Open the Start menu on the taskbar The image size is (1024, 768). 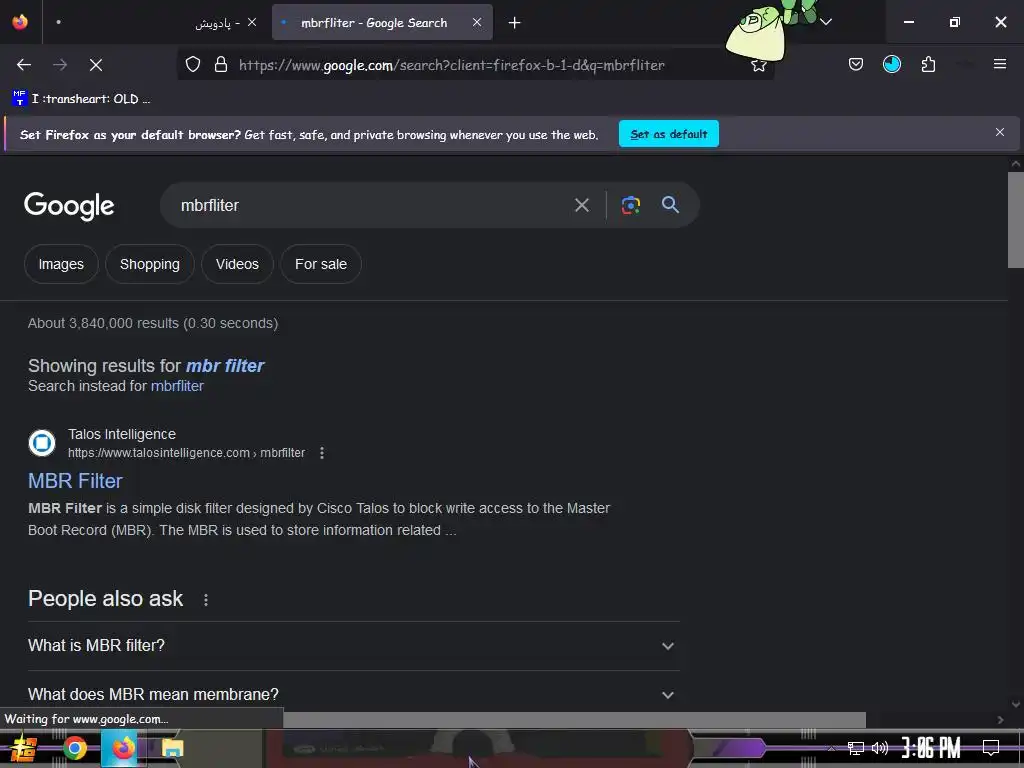tap(24, 748)
